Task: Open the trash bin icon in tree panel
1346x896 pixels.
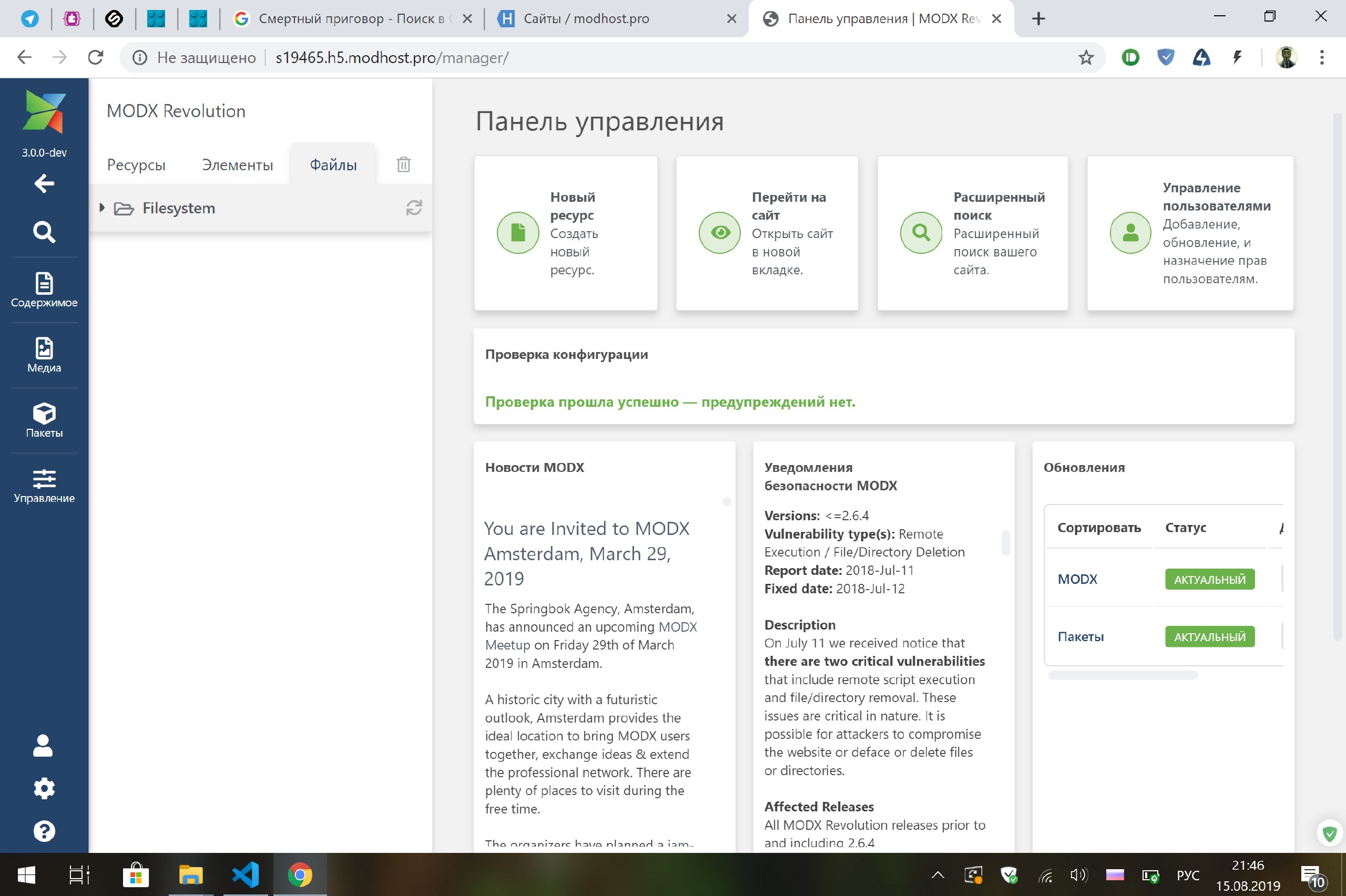Action: click(403, 164)
